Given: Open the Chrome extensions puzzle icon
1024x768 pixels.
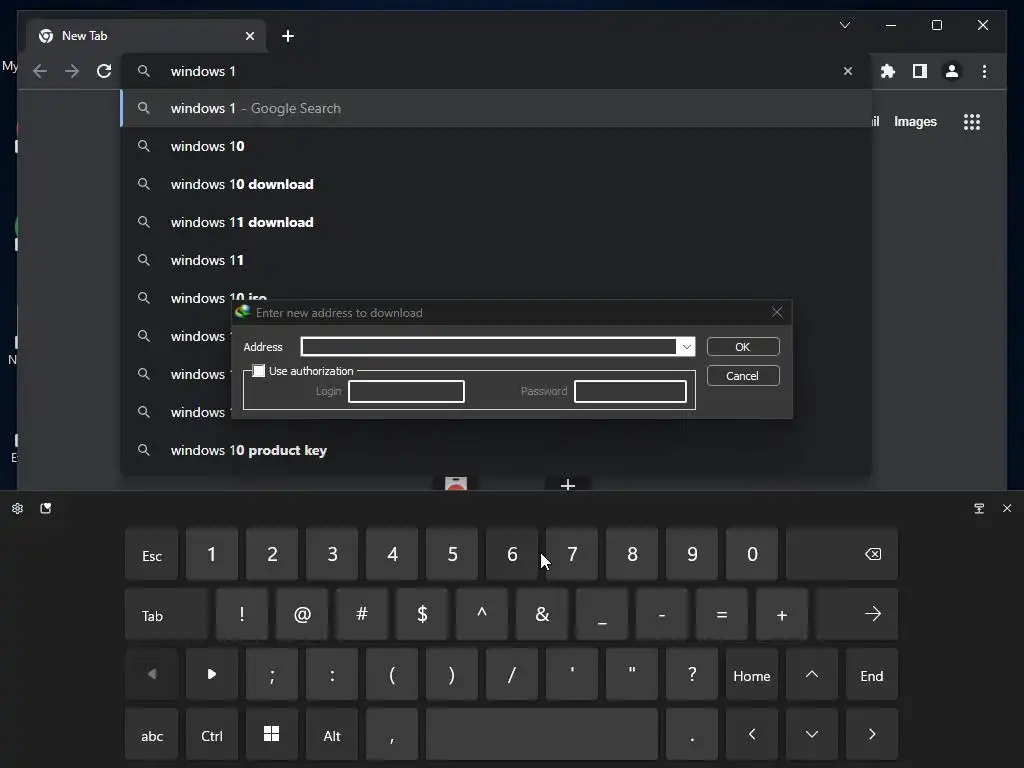Looking at the screenshot, I should coord(888,71).
